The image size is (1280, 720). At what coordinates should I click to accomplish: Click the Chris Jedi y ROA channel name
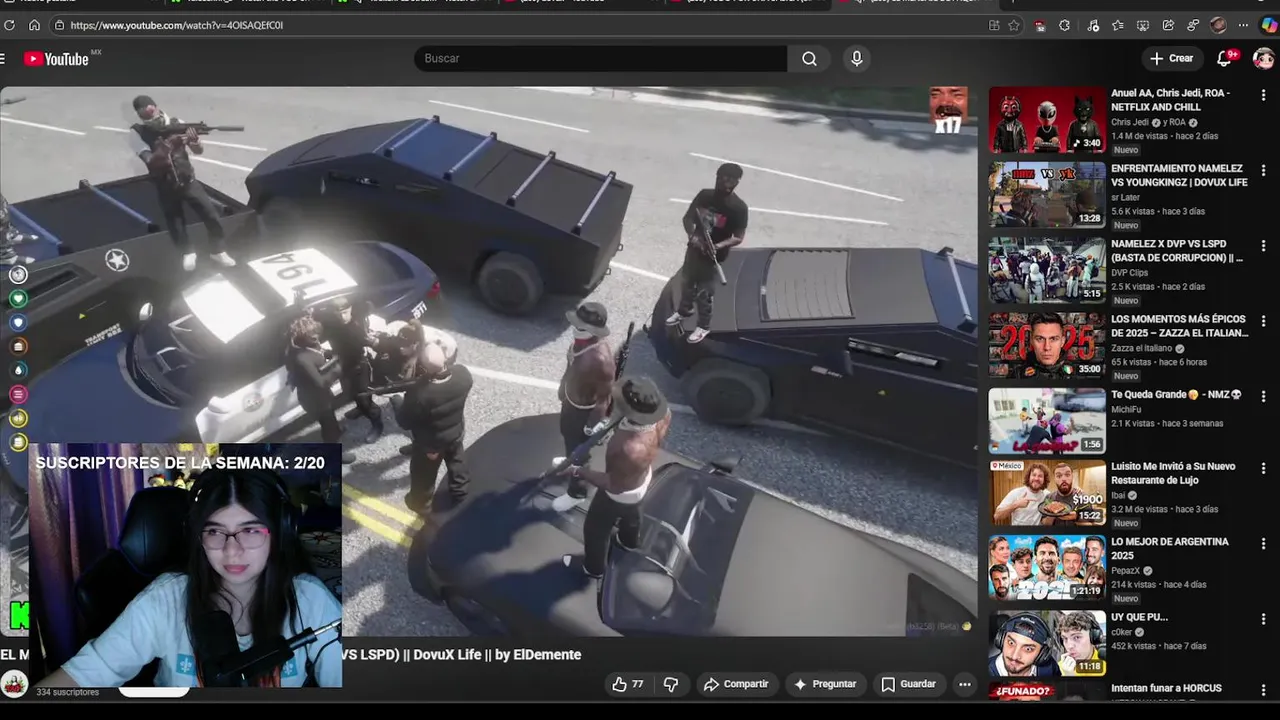point(1148,122)
